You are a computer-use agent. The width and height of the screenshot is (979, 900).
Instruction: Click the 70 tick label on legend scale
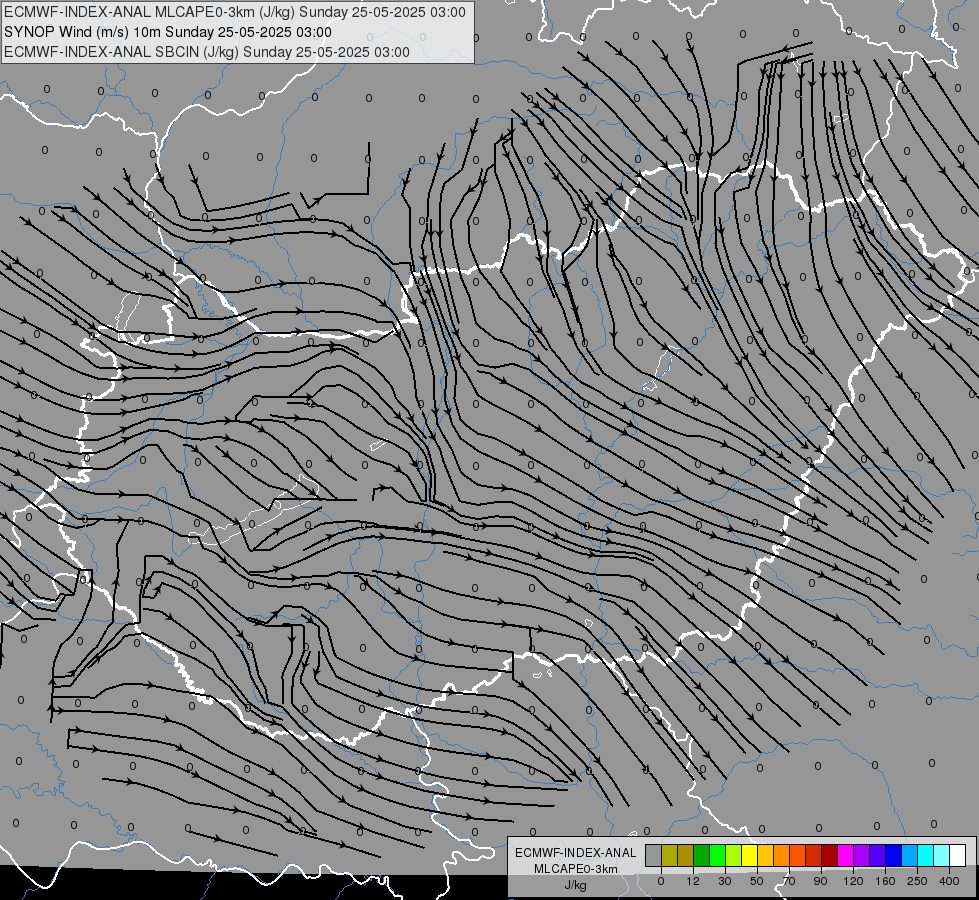coord(789,881)
